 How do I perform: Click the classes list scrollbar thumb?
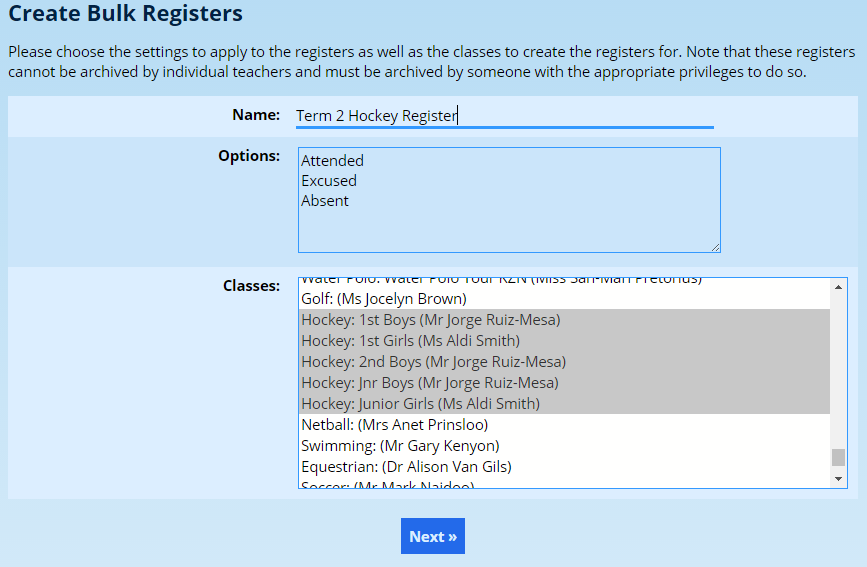(838, 457)
